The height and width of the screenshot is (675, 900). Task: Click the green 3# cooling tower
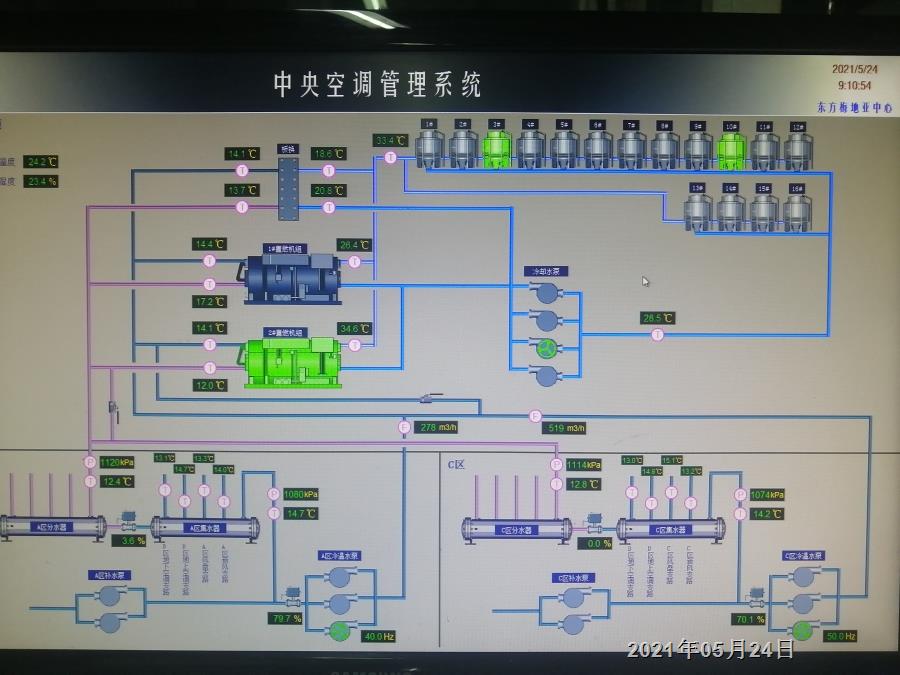coord(497,149)
